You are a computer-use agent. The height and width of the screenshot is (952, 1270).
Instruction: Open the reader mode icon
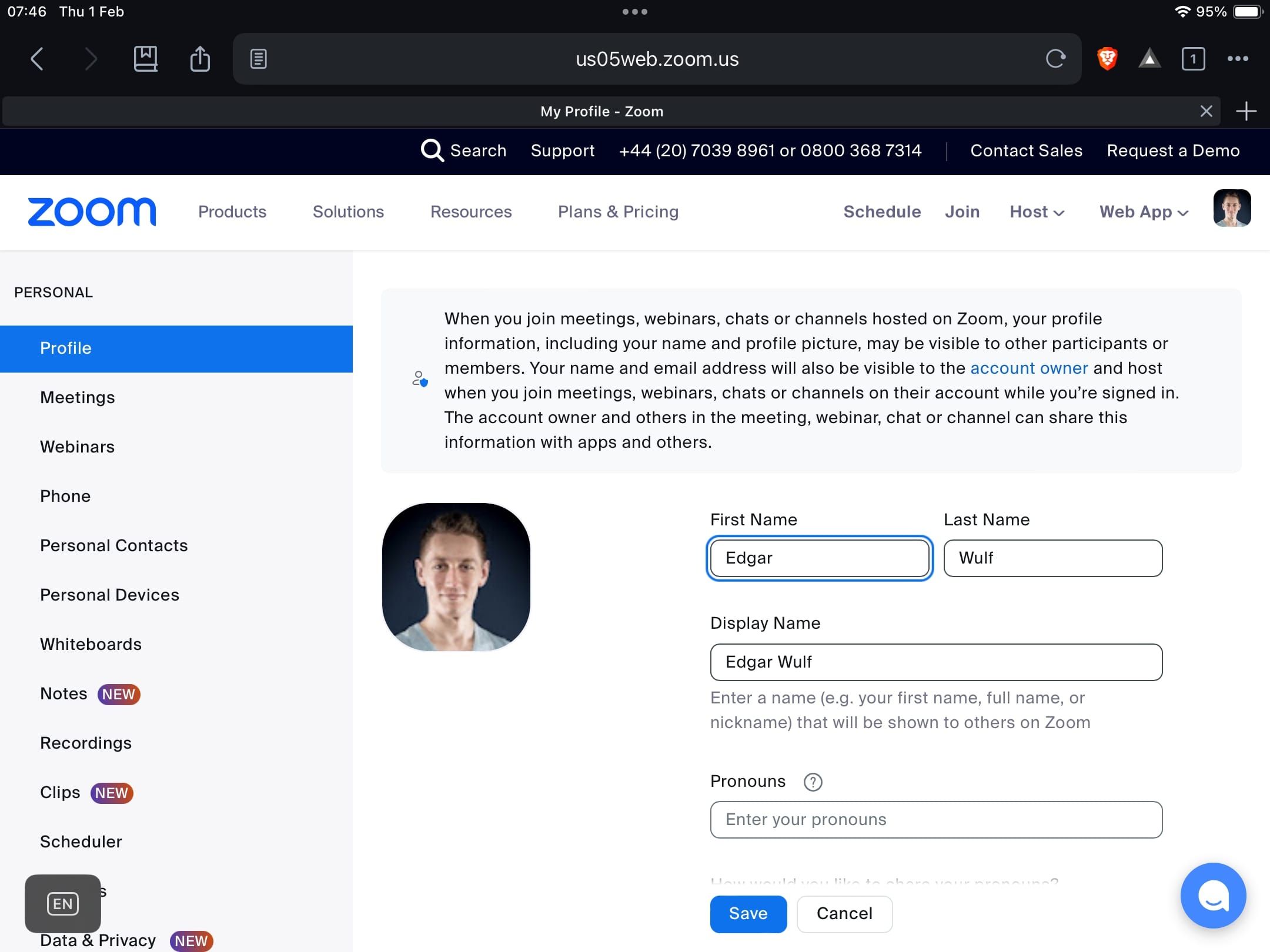[259, 59]
